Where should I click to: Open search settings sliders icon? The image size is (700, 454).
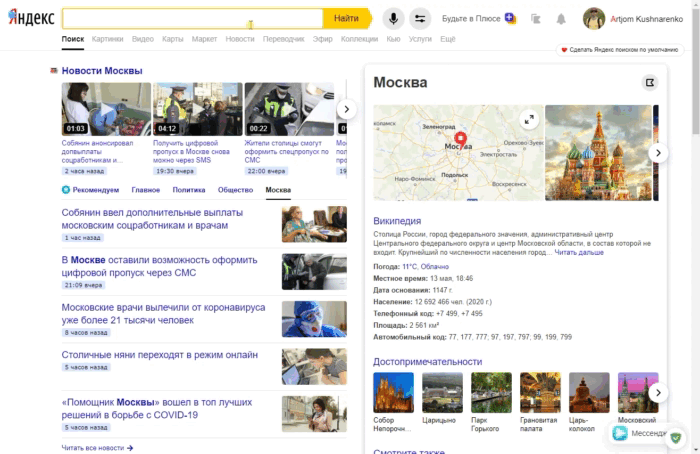420,19
